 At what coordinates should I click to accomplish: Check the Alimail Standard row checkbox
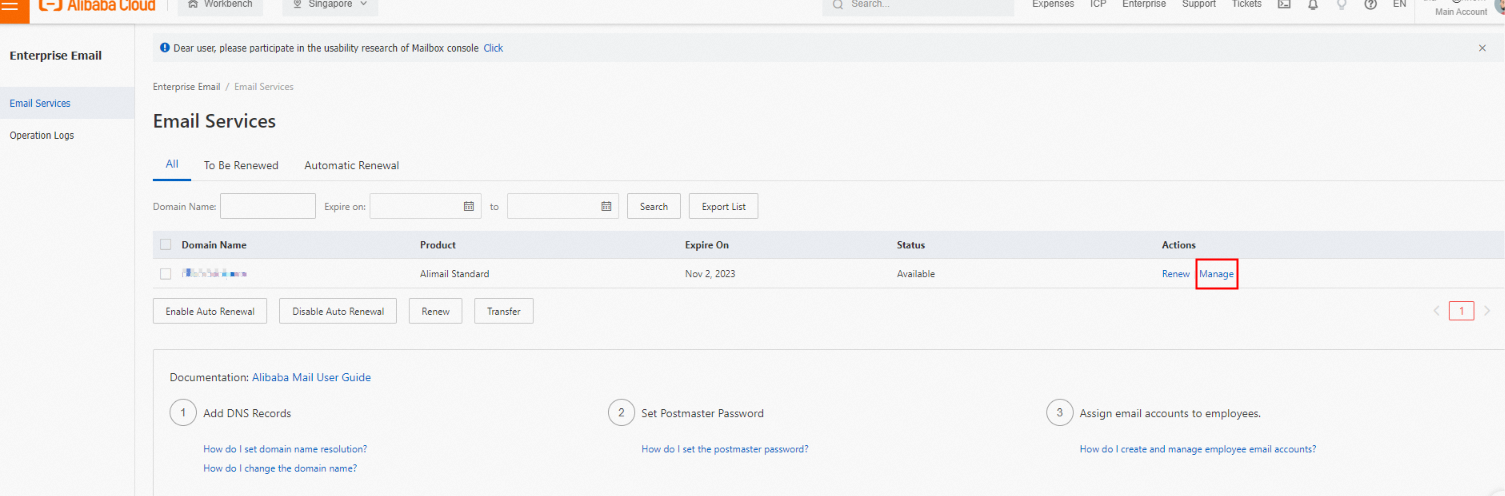166,274
